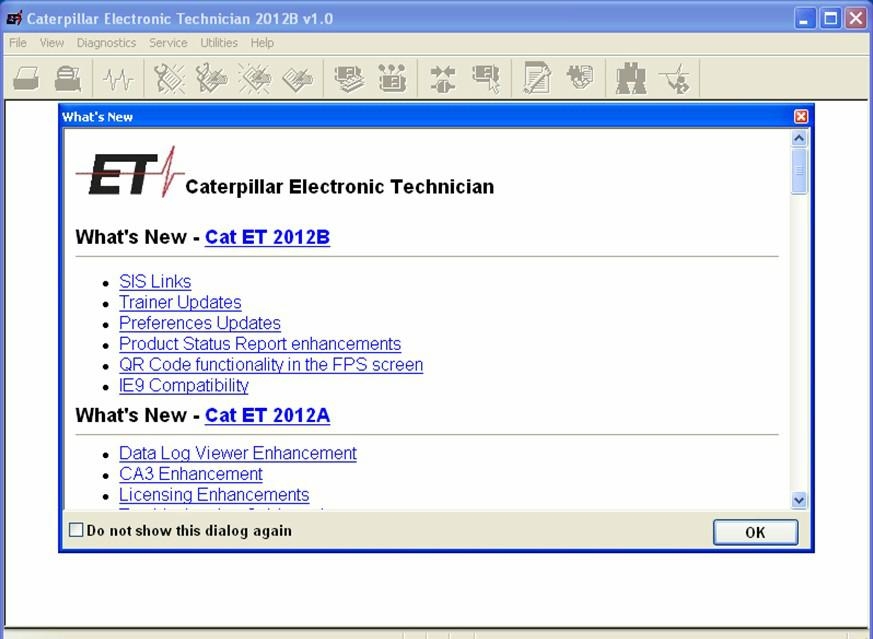Open the Utilities menu
The height and width of the screenshot is (639, 873).
pos(219,43)
